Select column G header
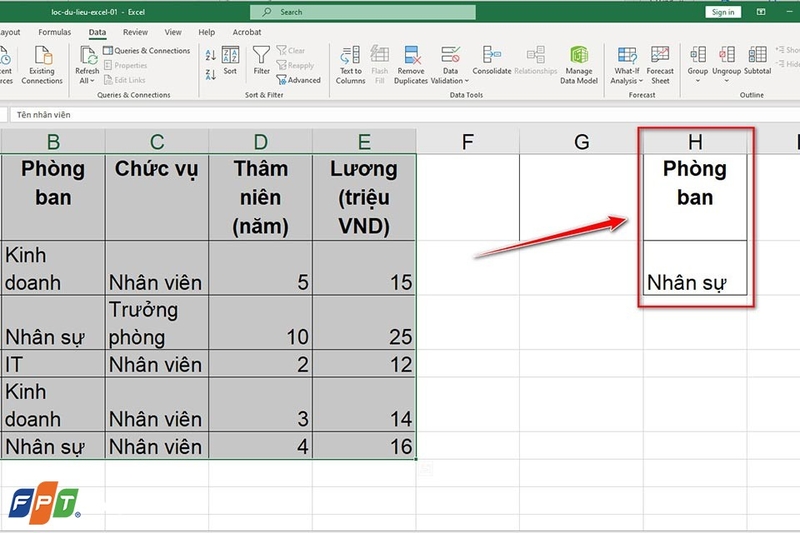This screenshot has height=533, width=800. (581, 142)
